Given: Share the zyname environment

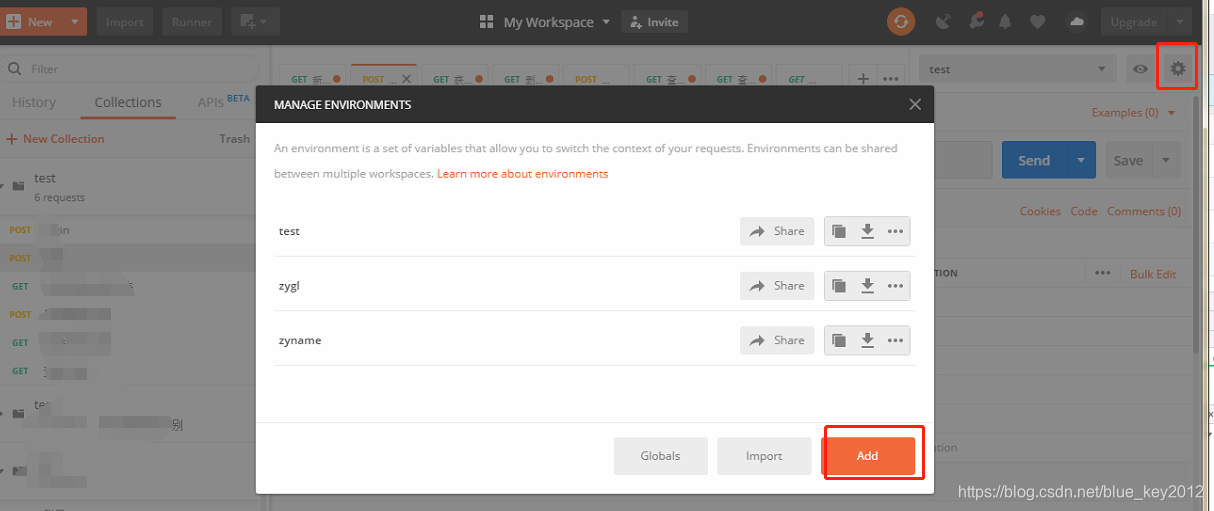Looking at the screenshot, I should (777, 340).
